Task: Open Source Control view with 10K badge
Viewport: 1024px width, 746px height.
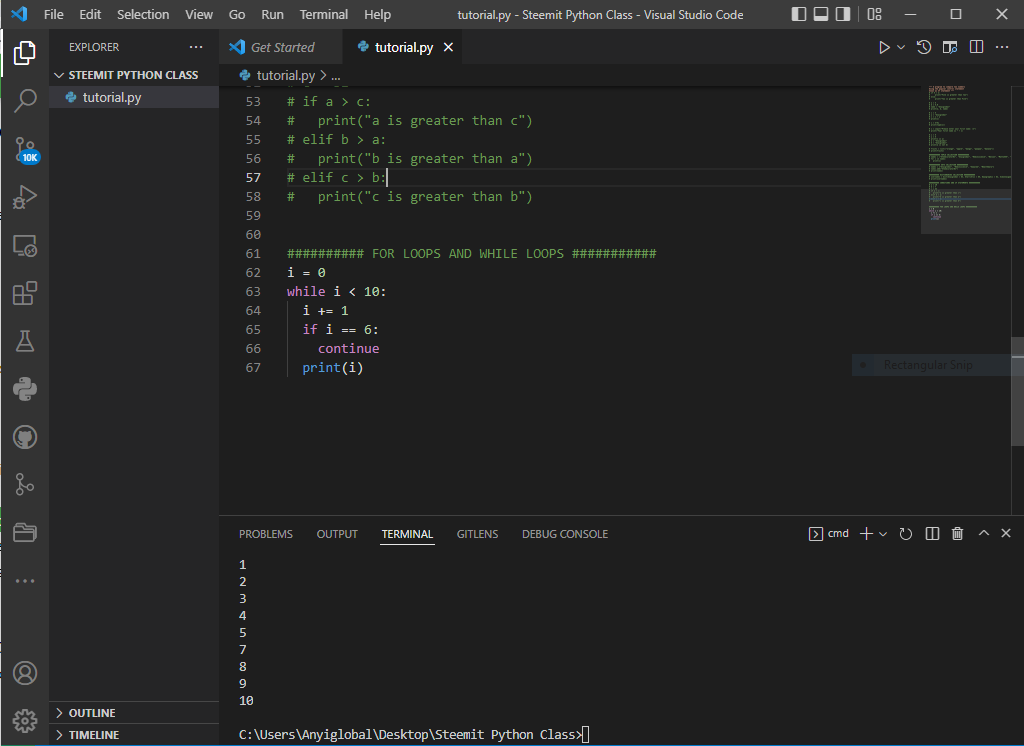Action: point(24,150)
